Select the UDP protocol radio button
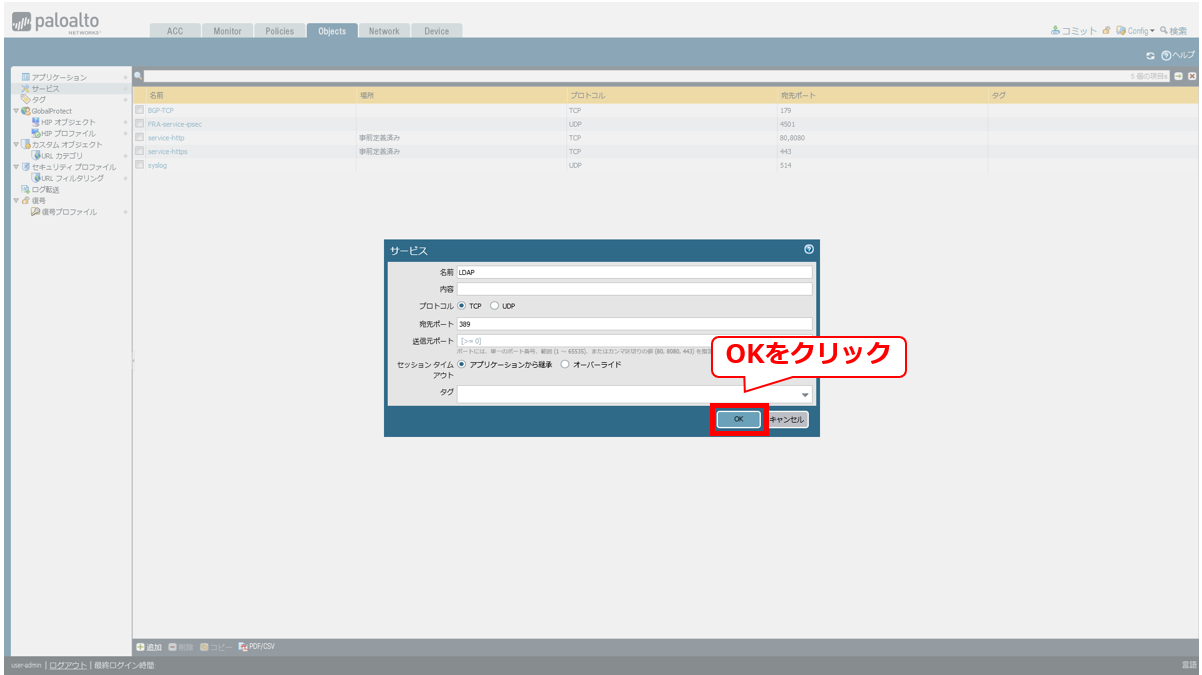The height and width of the screenshot is (675, 1202). 494,306
